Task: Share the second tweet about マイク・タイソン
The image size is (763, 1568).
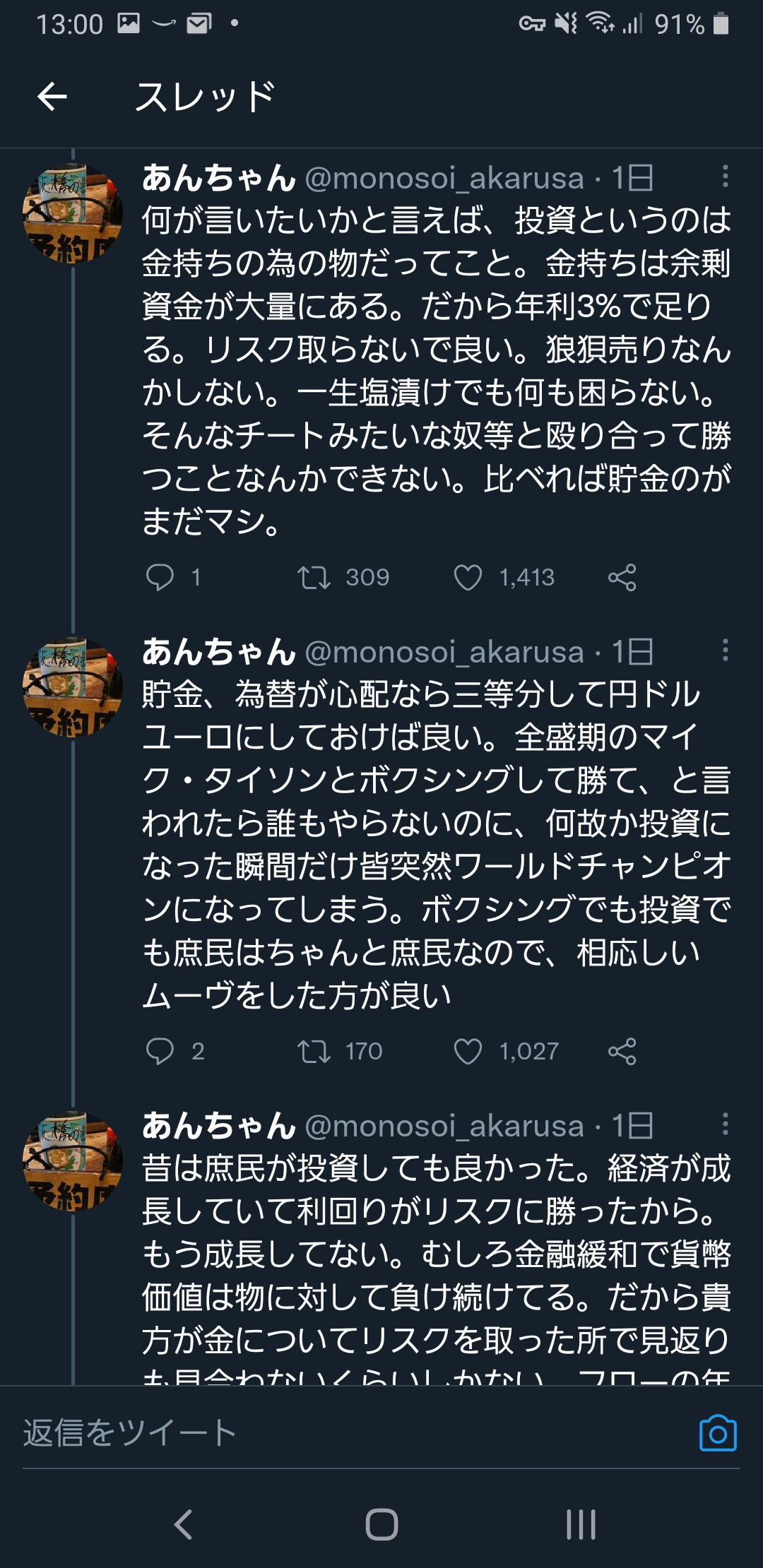Action: [x=622, y=1051]
